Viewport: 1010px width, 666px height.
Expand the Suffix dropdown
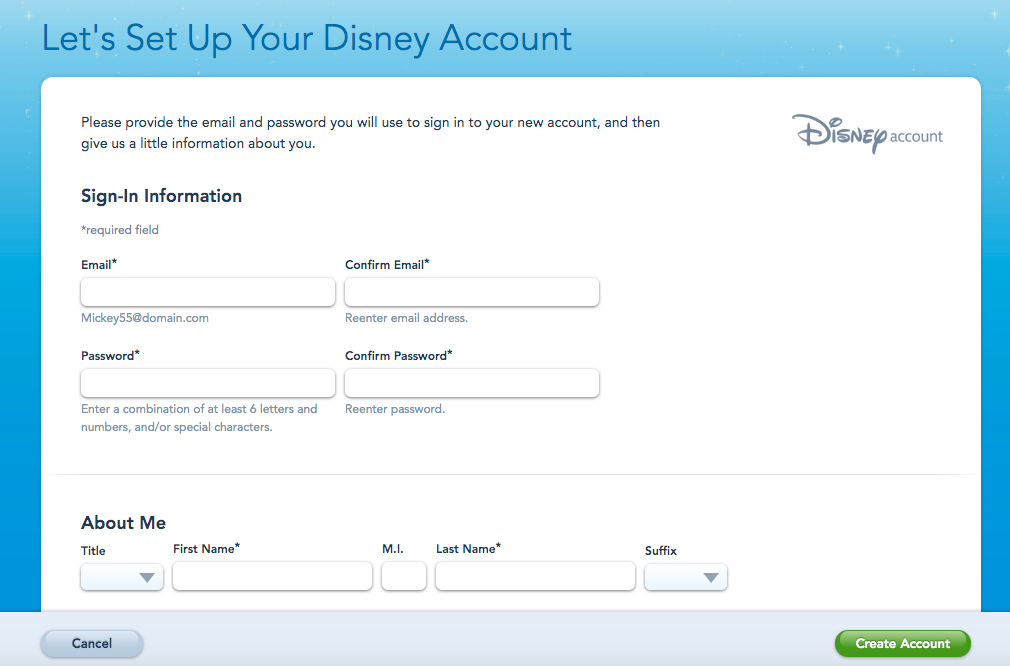(686, 577)
